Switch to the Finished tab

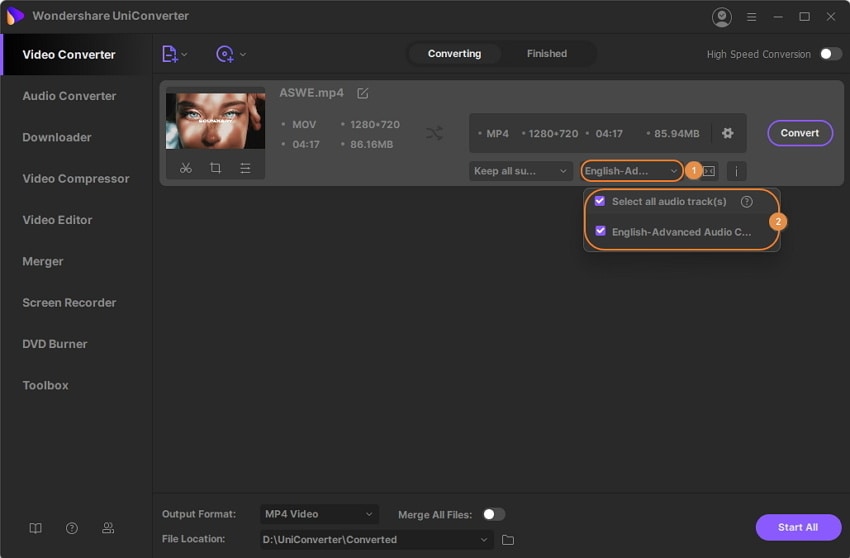pyautogui.click(x=546, y=54)
